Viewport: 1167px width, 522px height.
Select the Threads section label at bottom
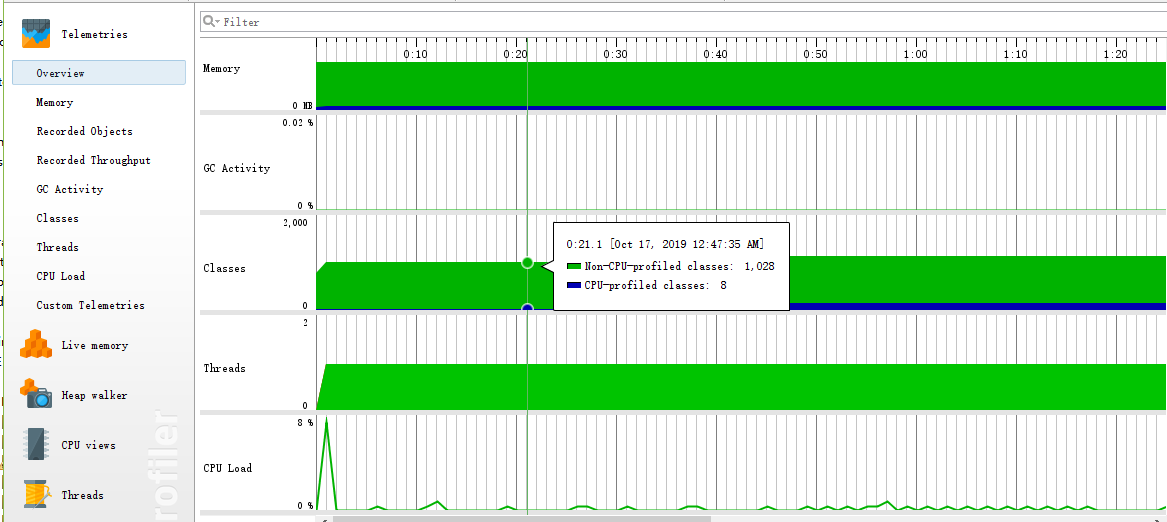pyautogui.click(x=83, y=495)
